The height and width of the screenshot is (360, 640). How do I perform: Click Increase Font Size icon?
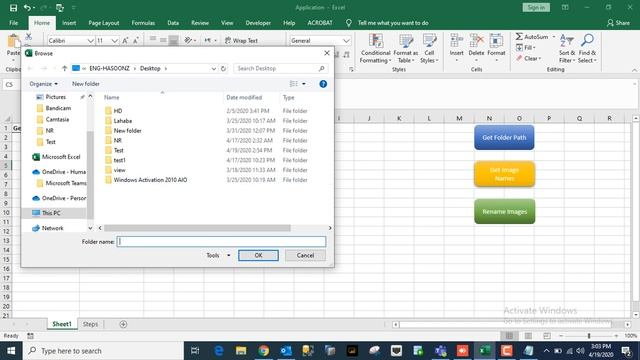click(x=125, y=40)
